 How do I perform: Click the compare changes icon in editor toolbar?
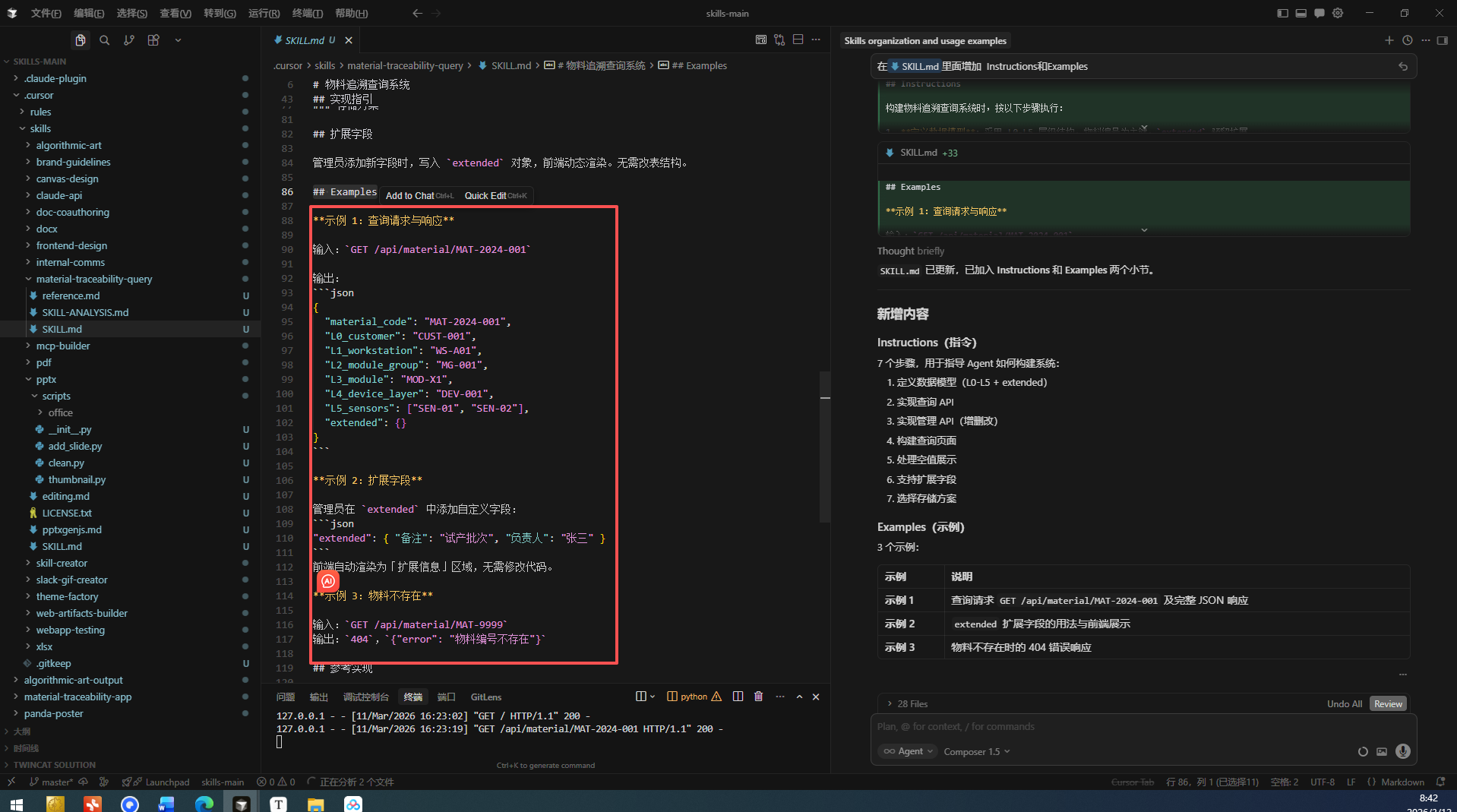(x=779, y=39)
